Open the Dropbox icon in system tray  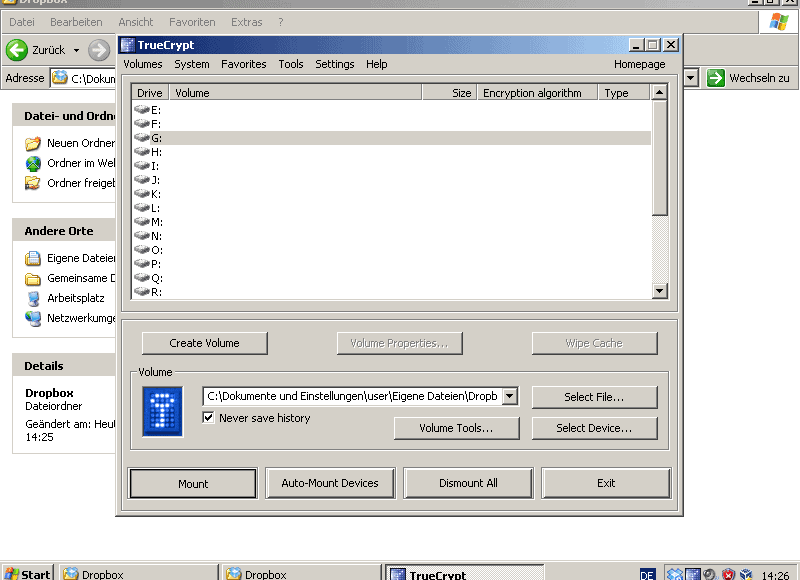[674, 574]
